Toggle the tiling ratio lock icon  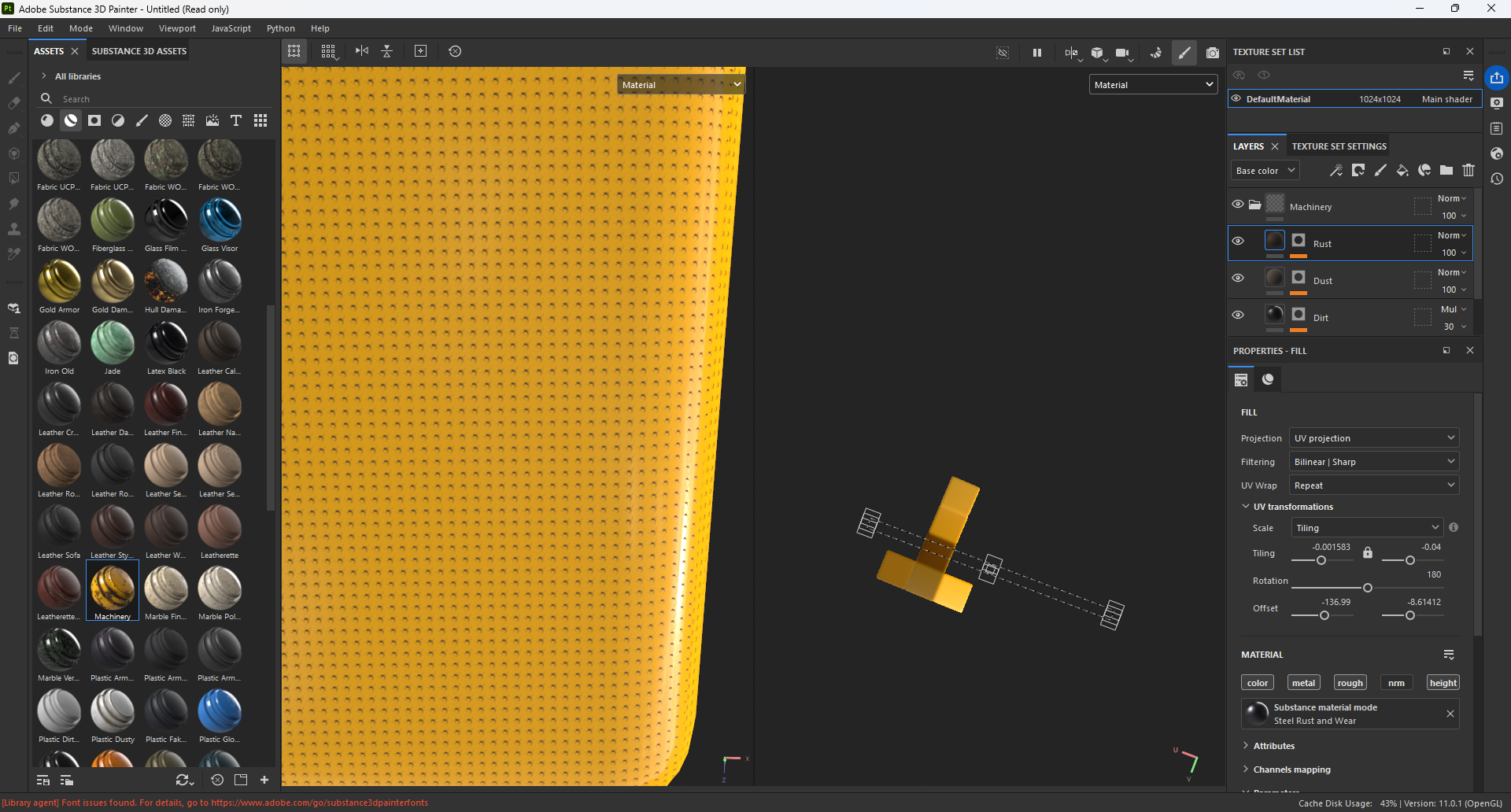point(1368,553)
